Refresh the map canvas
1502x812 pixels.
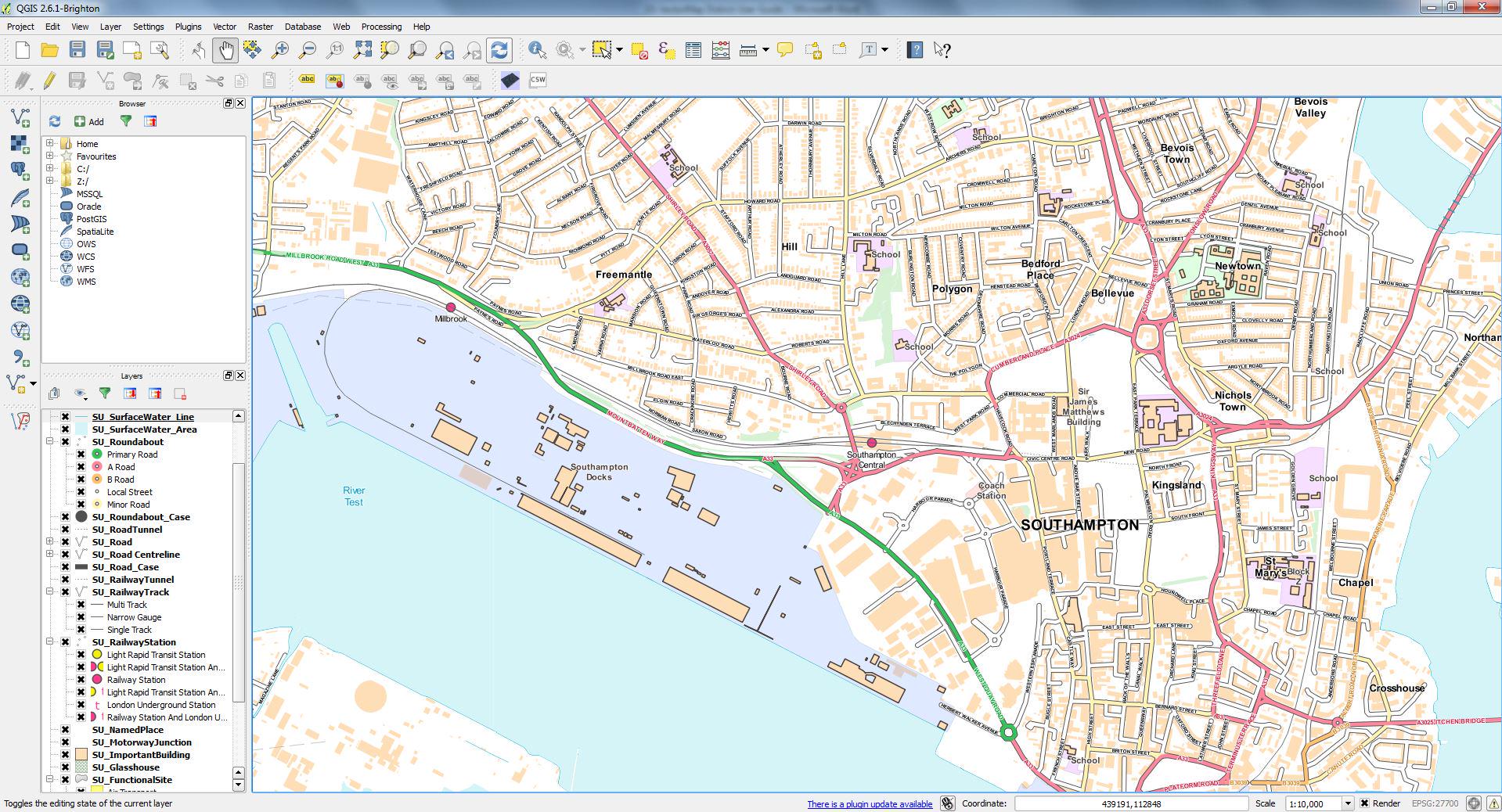coord(499,50)
